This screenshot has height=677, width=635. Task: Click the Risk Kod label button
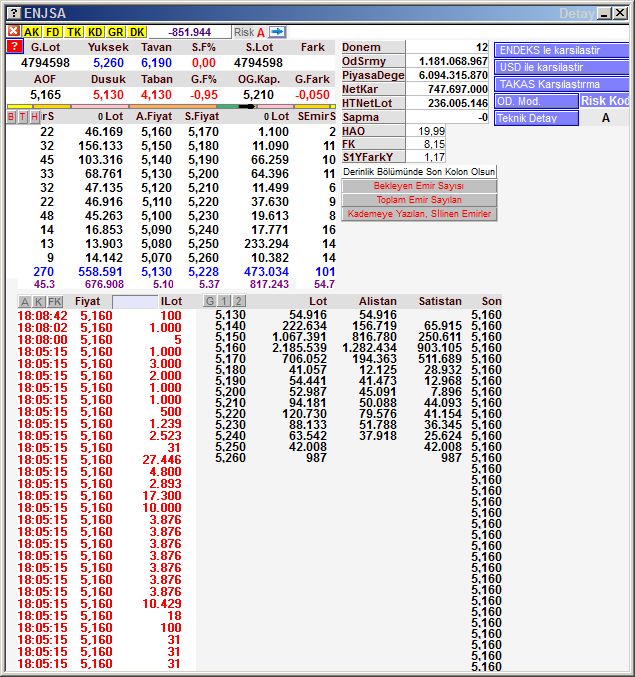[604, 101]
